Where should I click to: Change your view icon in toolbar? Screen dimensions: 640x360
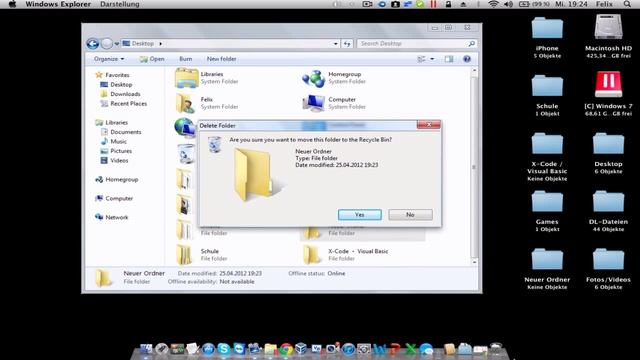click(422, 59)
